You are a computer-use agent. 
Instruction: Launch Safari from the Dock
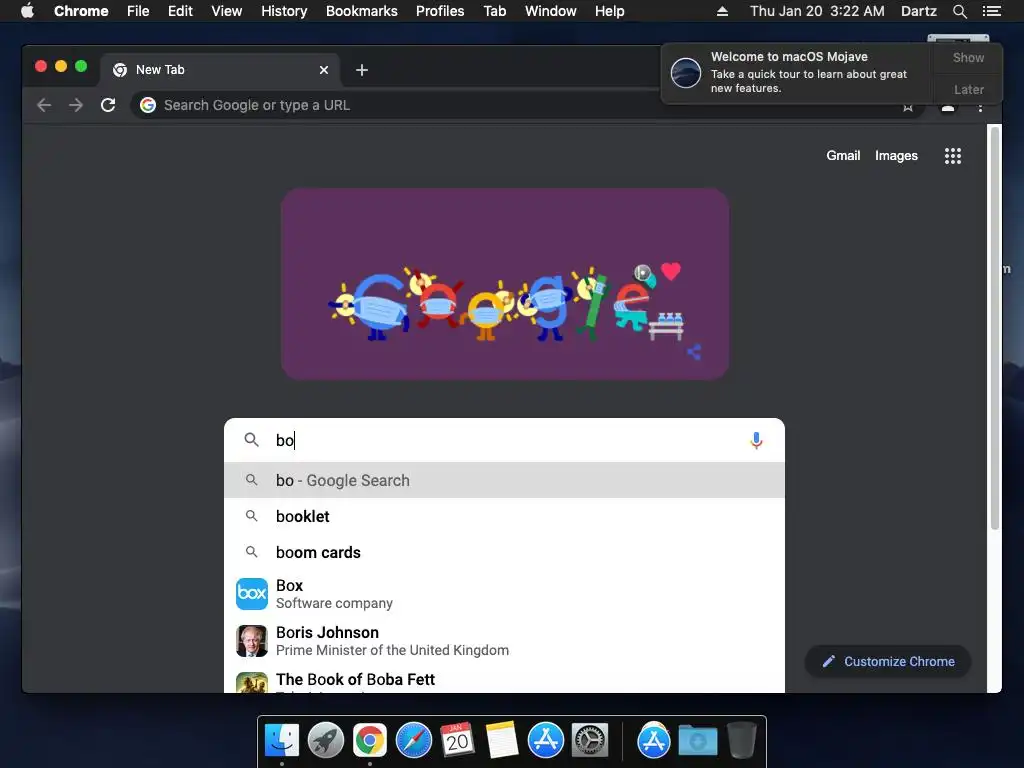tap(413, 741)
